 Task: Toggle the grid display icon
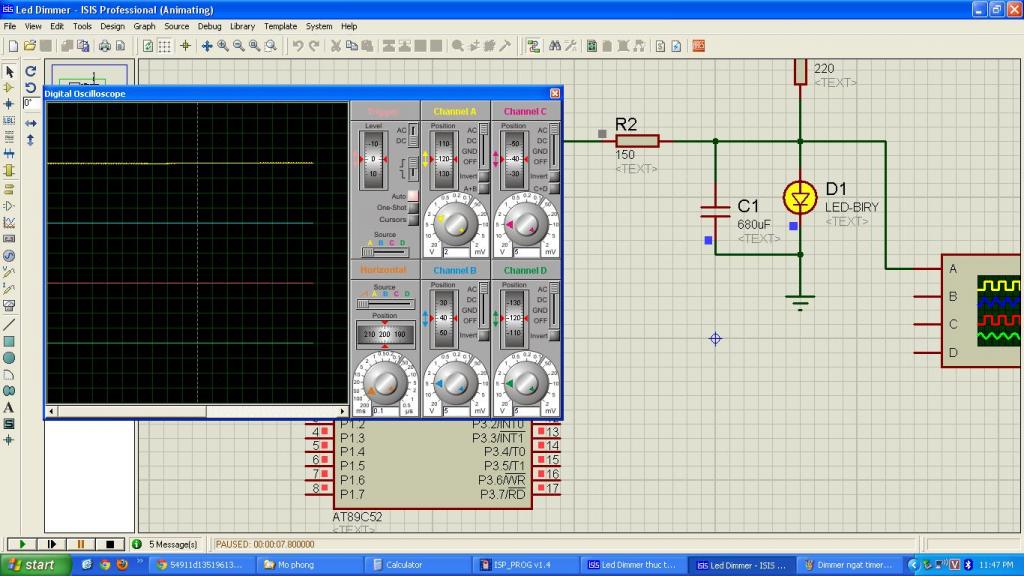(164, 46)
